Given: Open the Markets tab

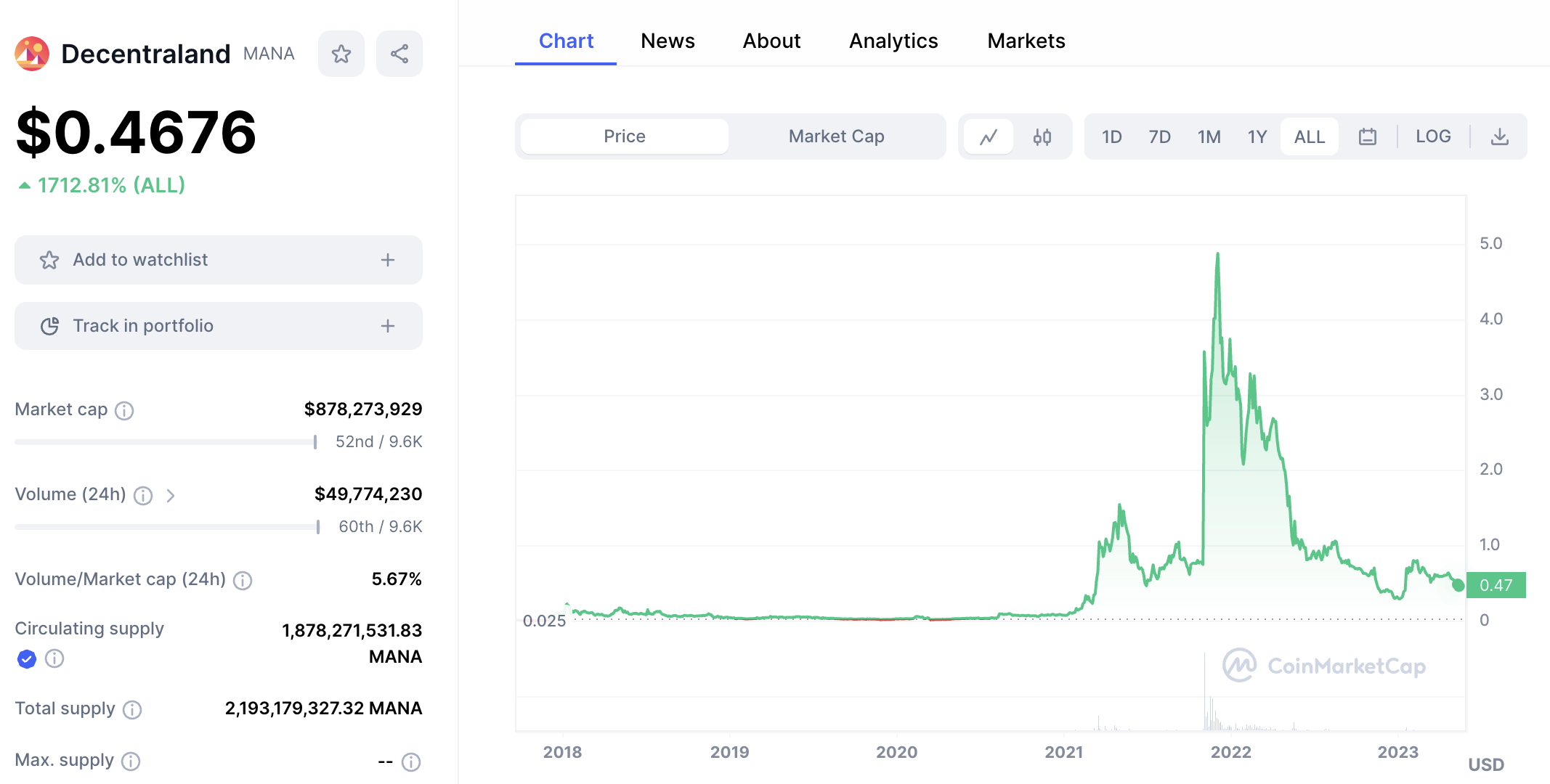Looking at the screenshot, I should 1026,41.
